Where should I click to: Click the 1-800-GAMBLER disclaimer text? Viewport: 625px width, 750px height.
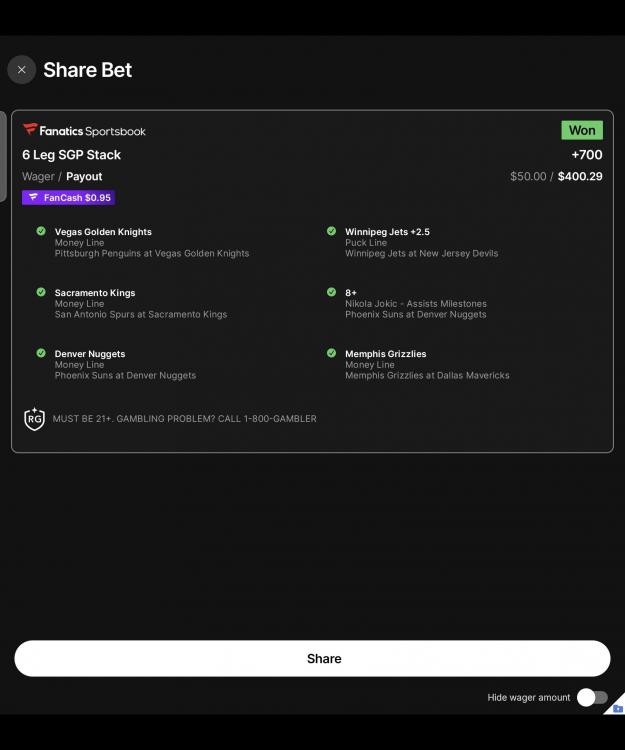(185, 419)
